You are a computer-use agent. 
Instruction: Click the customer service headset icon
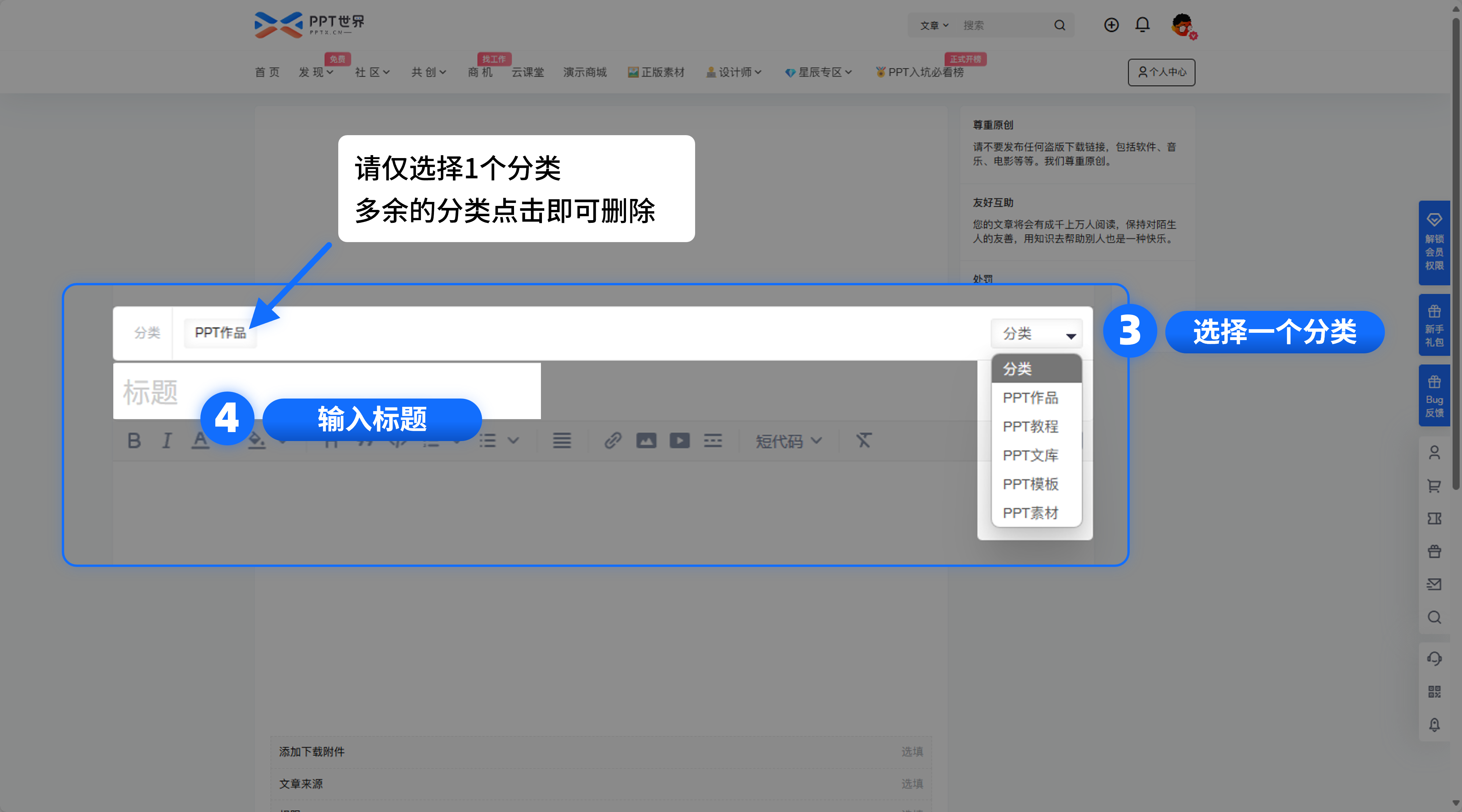(1434, 659)
